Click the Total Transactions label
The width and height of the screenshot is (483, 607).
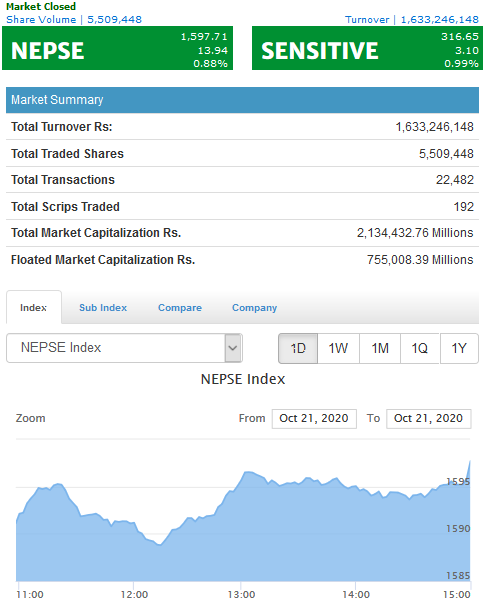click(x=63, y=180)
